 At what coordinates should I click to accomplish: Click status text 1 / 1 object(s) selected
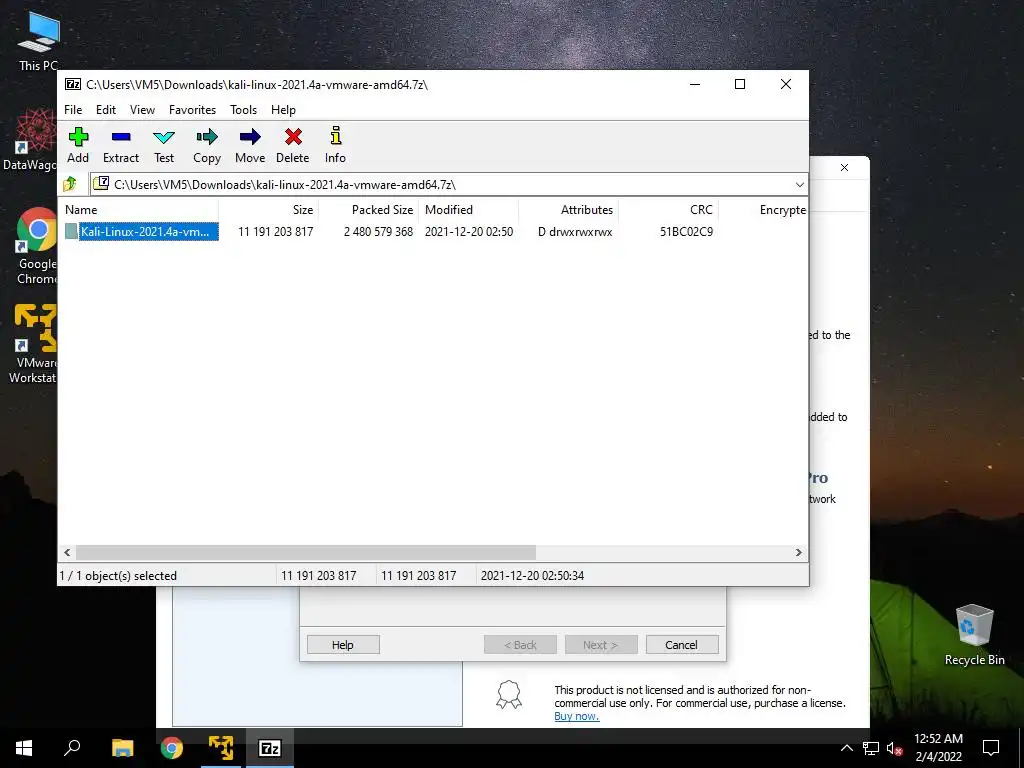(118, 576)
